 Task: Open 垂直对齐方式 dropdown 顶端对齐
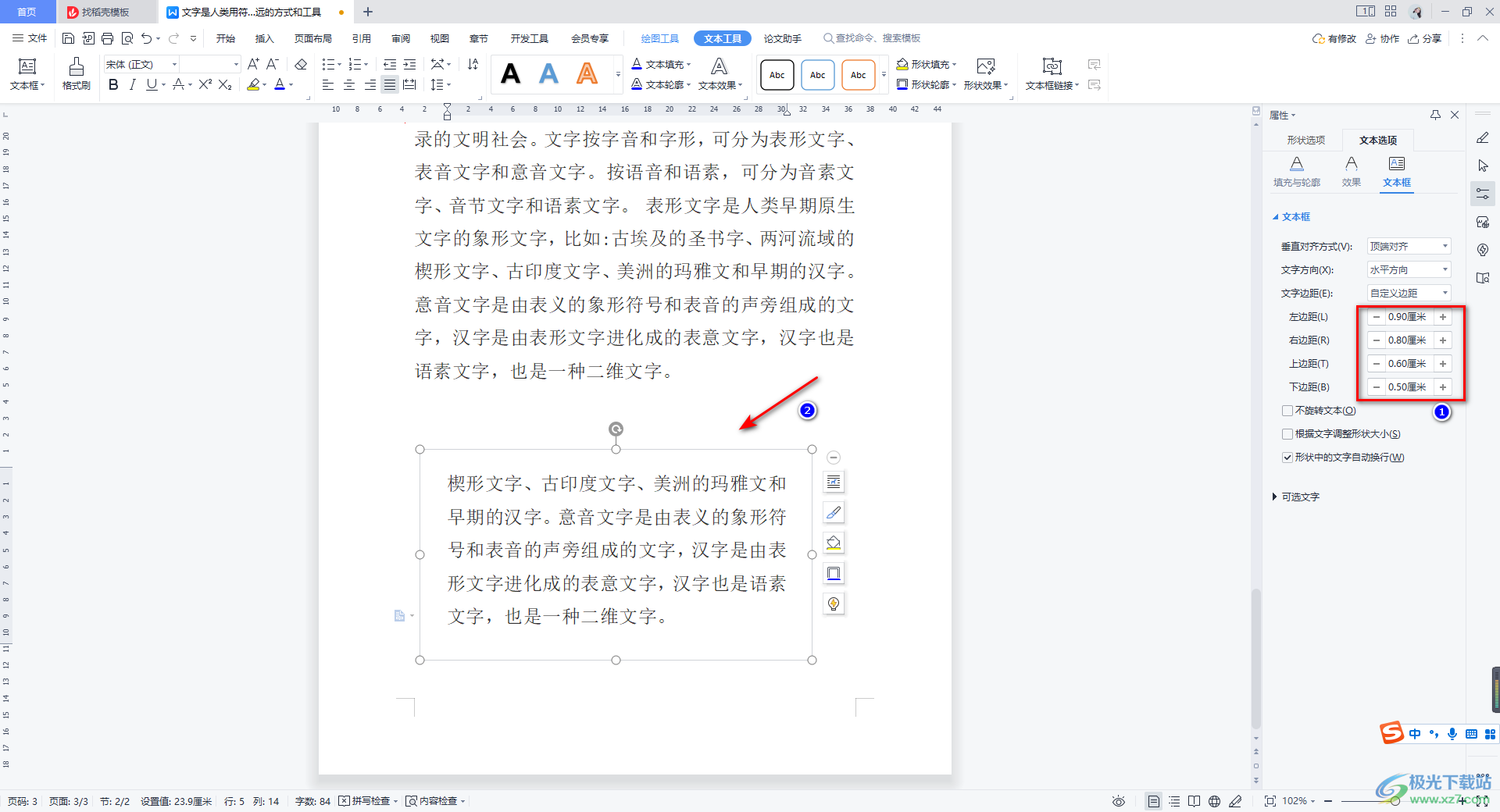tap(1409, 246)
